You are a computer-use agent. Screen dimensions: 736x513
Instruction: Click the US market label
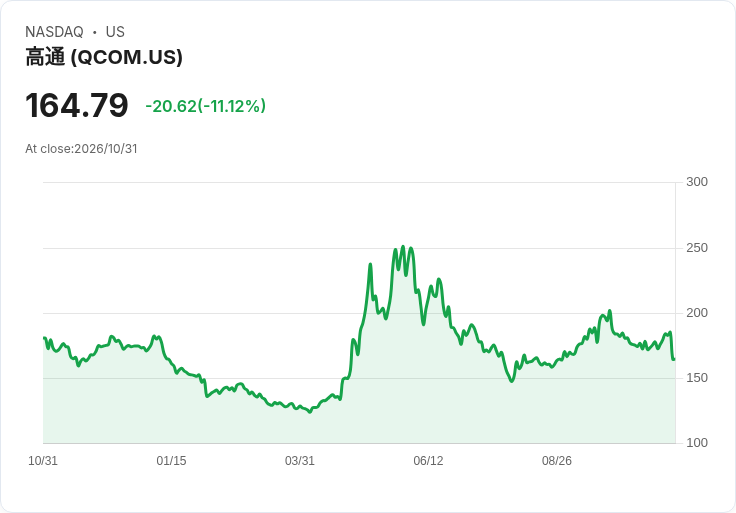(x=115, y=32)
